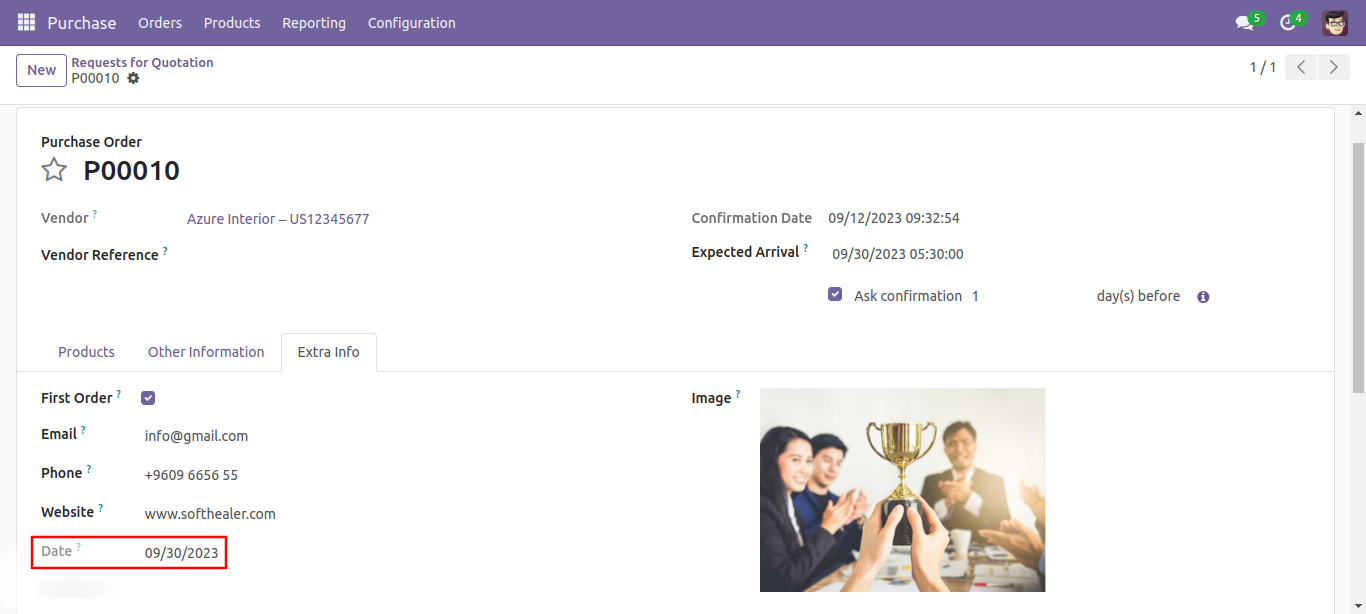Click the gear icon next to P00010

click(133, 78)
